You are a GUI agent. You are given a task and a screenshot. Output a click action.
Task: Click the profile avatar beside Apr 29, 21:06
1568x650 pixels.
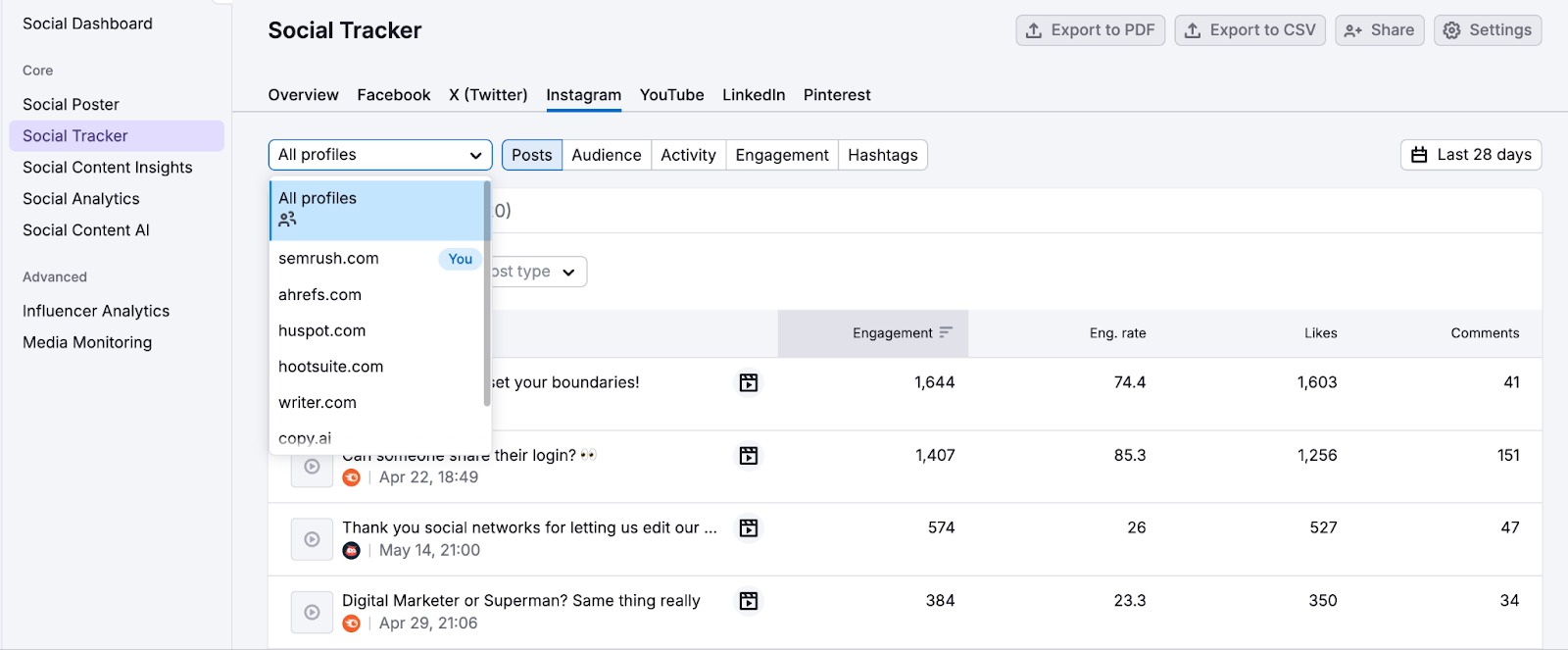[351, 624]
